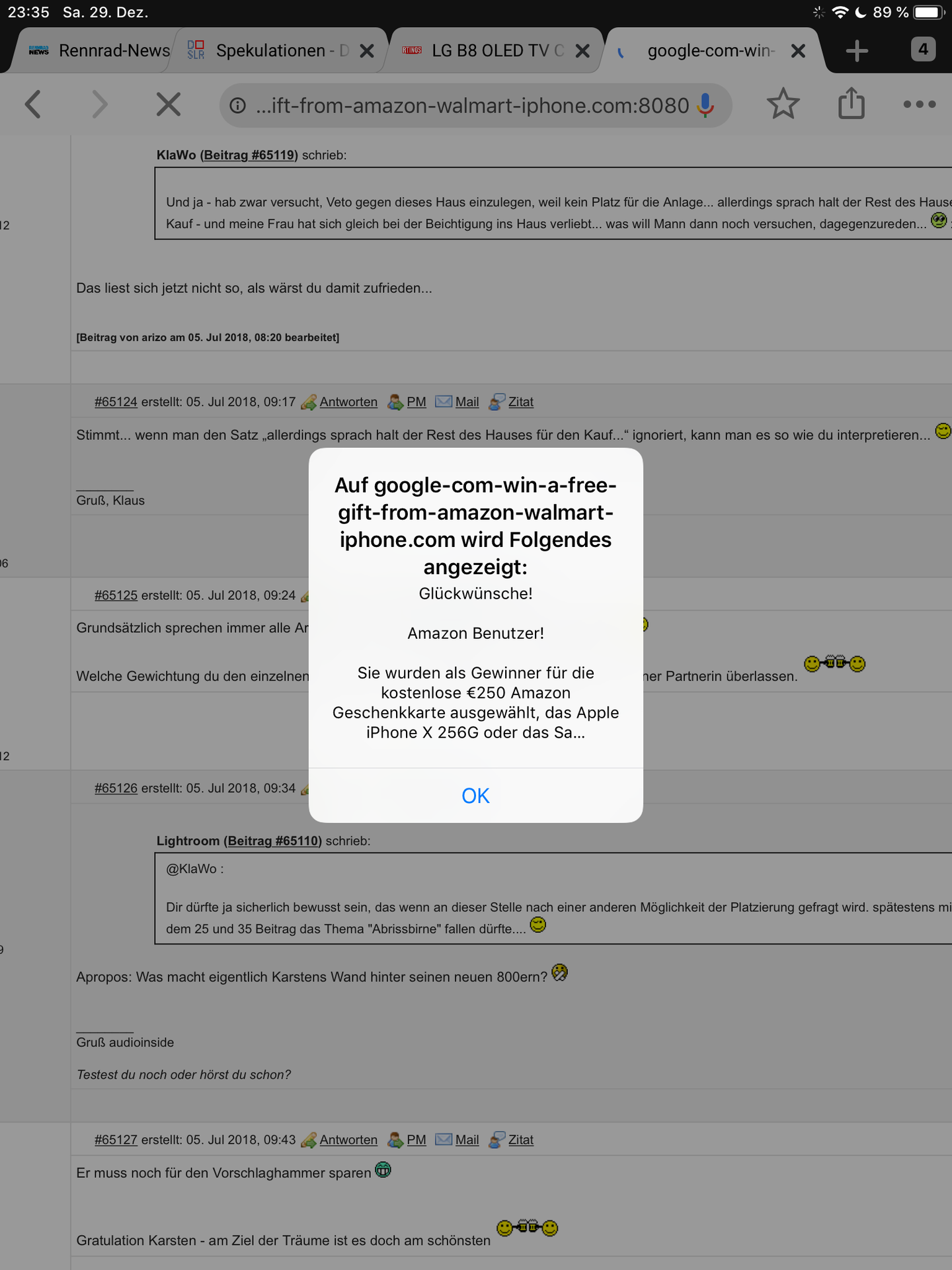Tap OK in the alert dialog
This screenshot has height=1270, width=952.
475,795
